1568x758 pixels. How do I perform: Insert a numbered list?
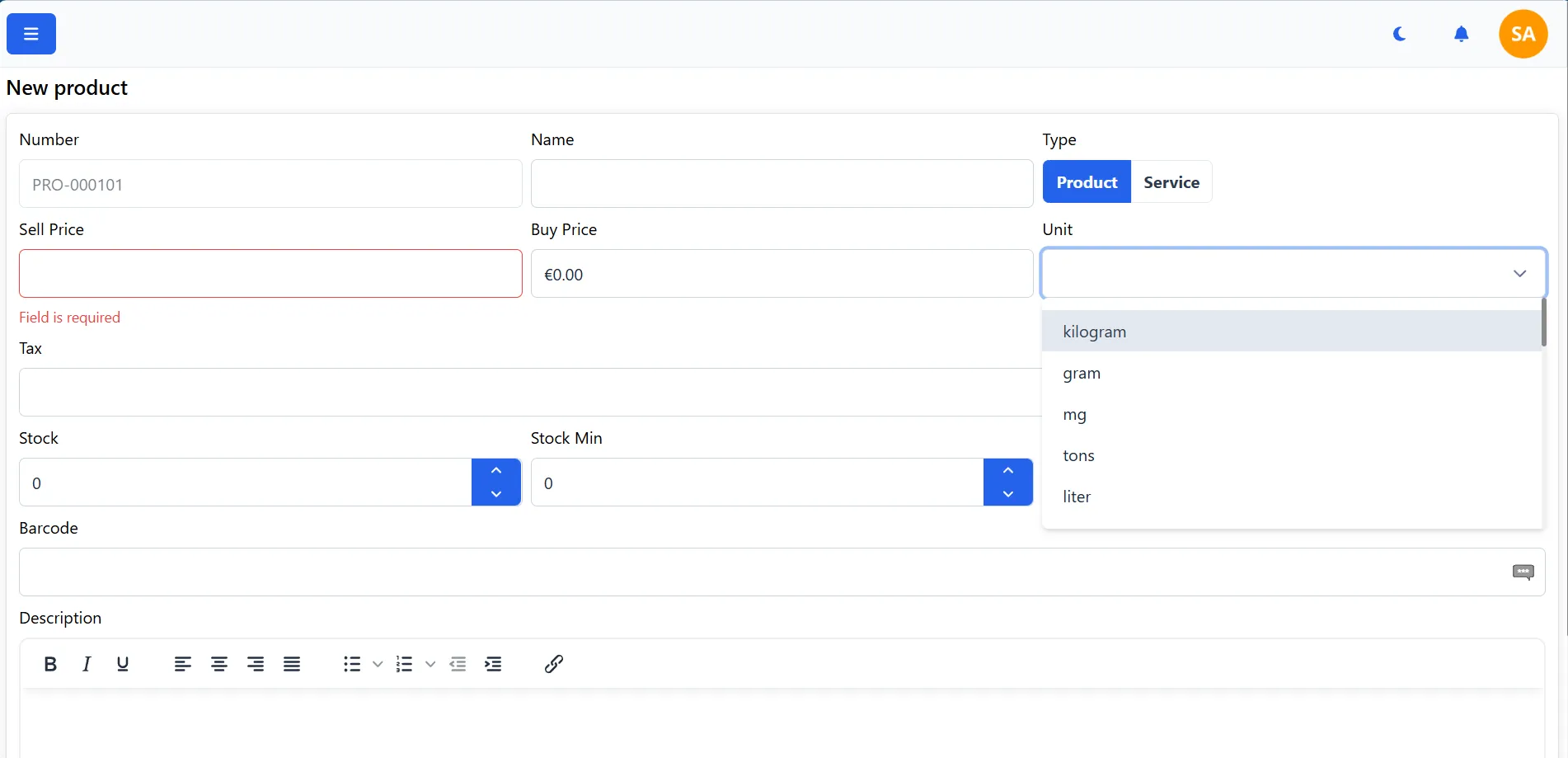point(404,664)
